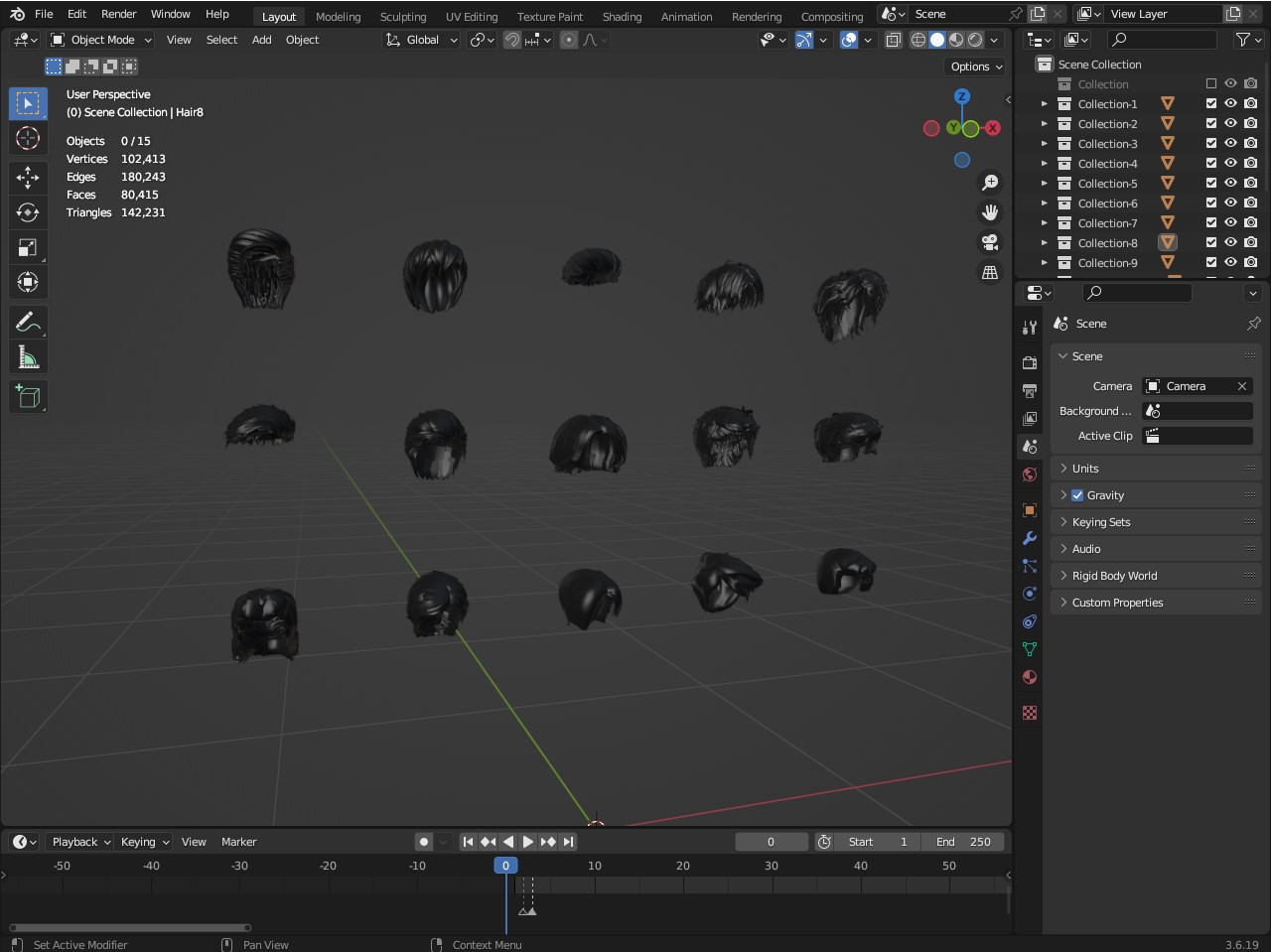Expand Collection-1 in the outliner
This screenshot has height=952, width=1271.
click(1044, 104)
